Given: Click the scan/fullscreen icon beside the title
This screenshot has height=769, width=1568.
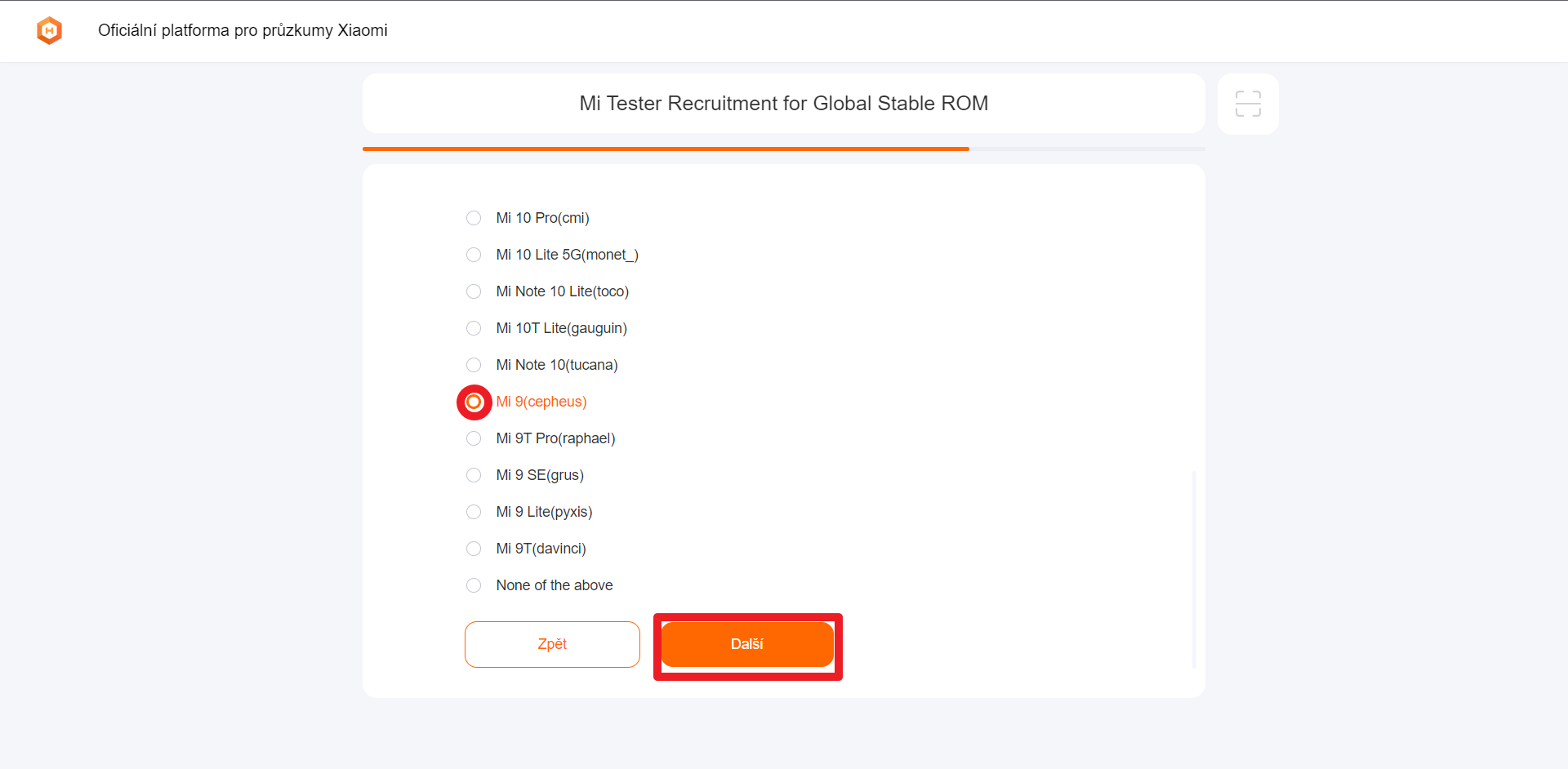Looking at the screenshot, I should click(x=1248, y=104).
